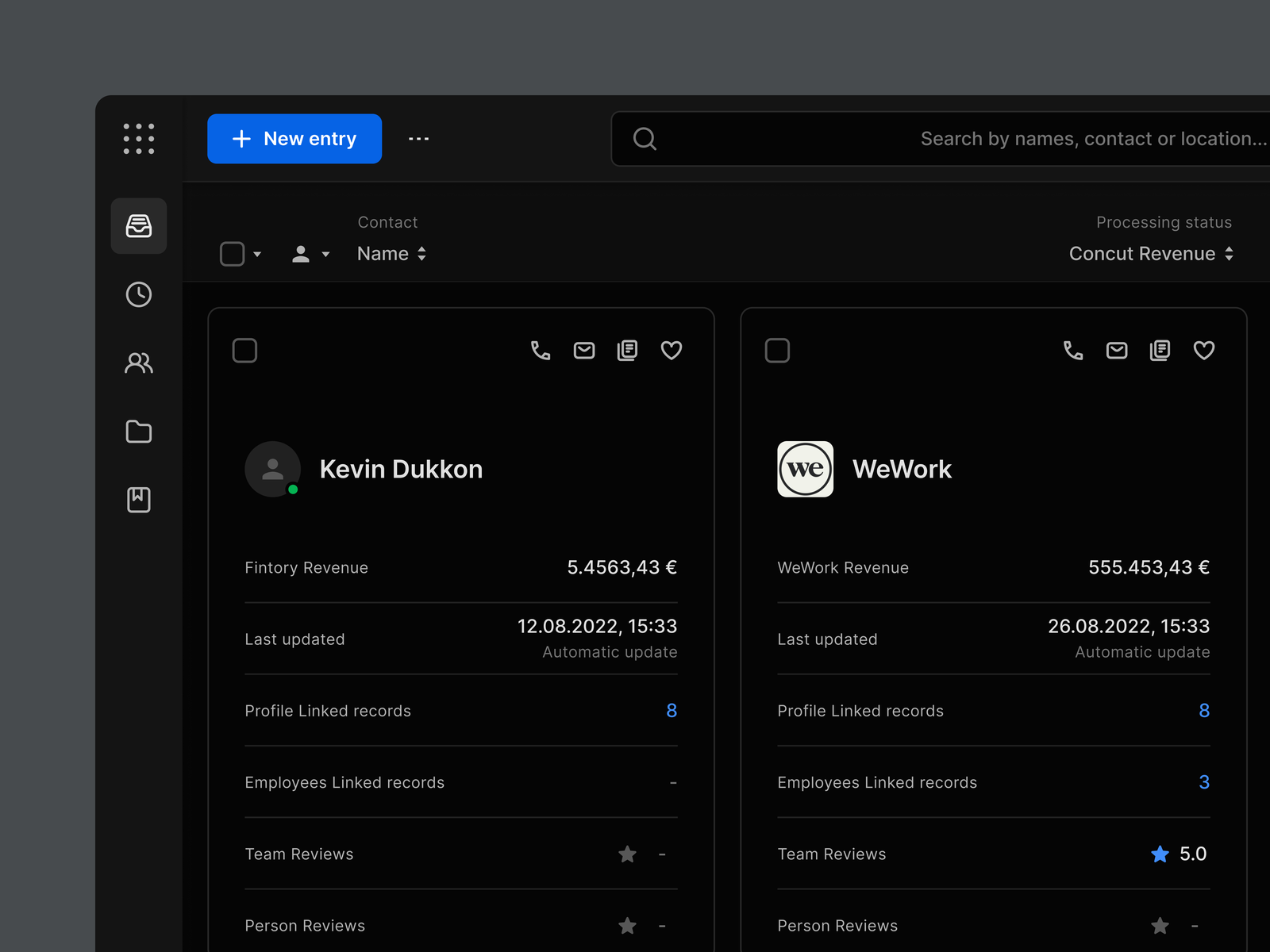Call Kevin Dukkon via phone icon
Viewport: 1270px width, 952px height.
541,351
